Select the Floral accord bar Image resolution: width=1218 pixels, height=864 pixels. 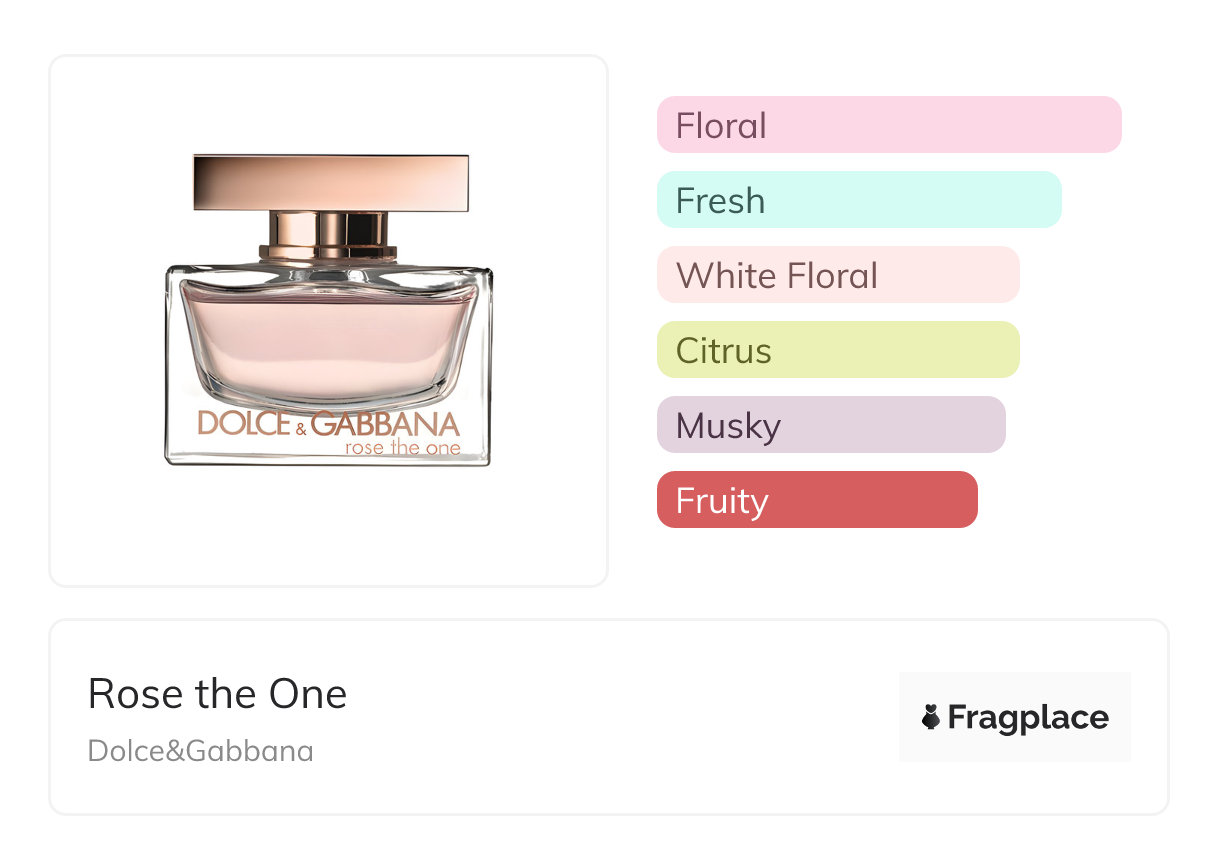(x=888, y=125)
